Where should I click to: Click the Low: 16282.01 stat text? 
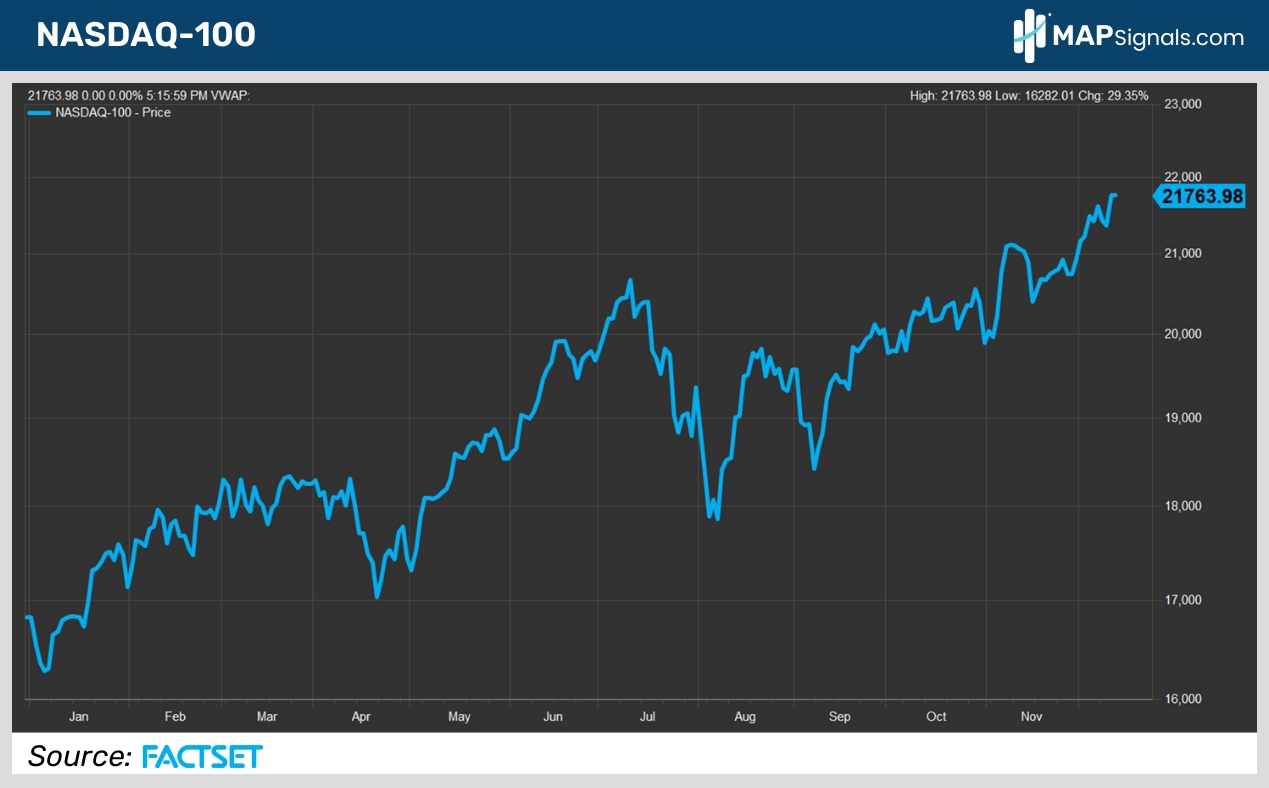[1037, 96]
